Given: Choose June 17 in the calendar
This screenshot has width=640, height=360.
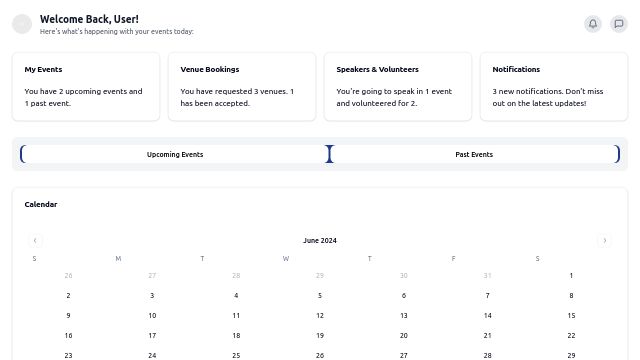Looking at the screenshot, I should click(152, 336).
